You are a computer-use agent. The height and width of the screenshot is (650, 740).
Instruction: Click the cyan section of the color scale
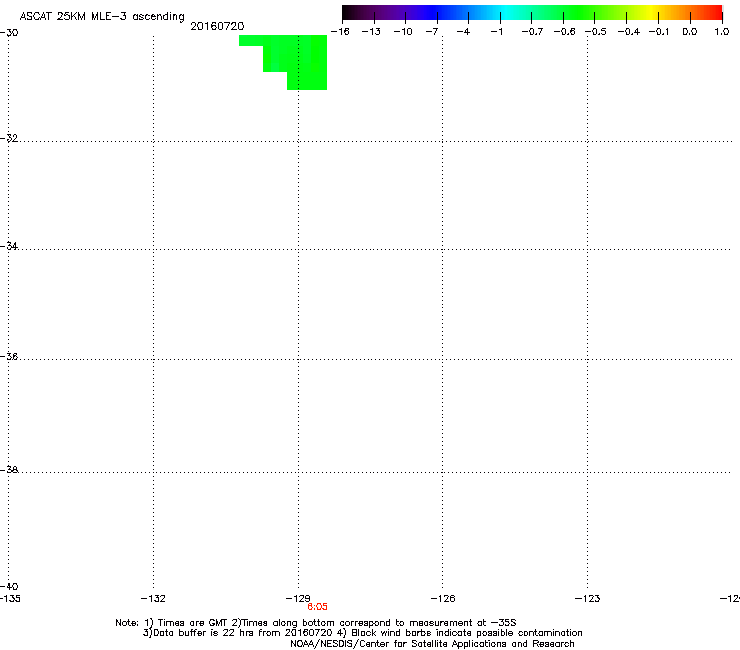(x=505, y=12)
